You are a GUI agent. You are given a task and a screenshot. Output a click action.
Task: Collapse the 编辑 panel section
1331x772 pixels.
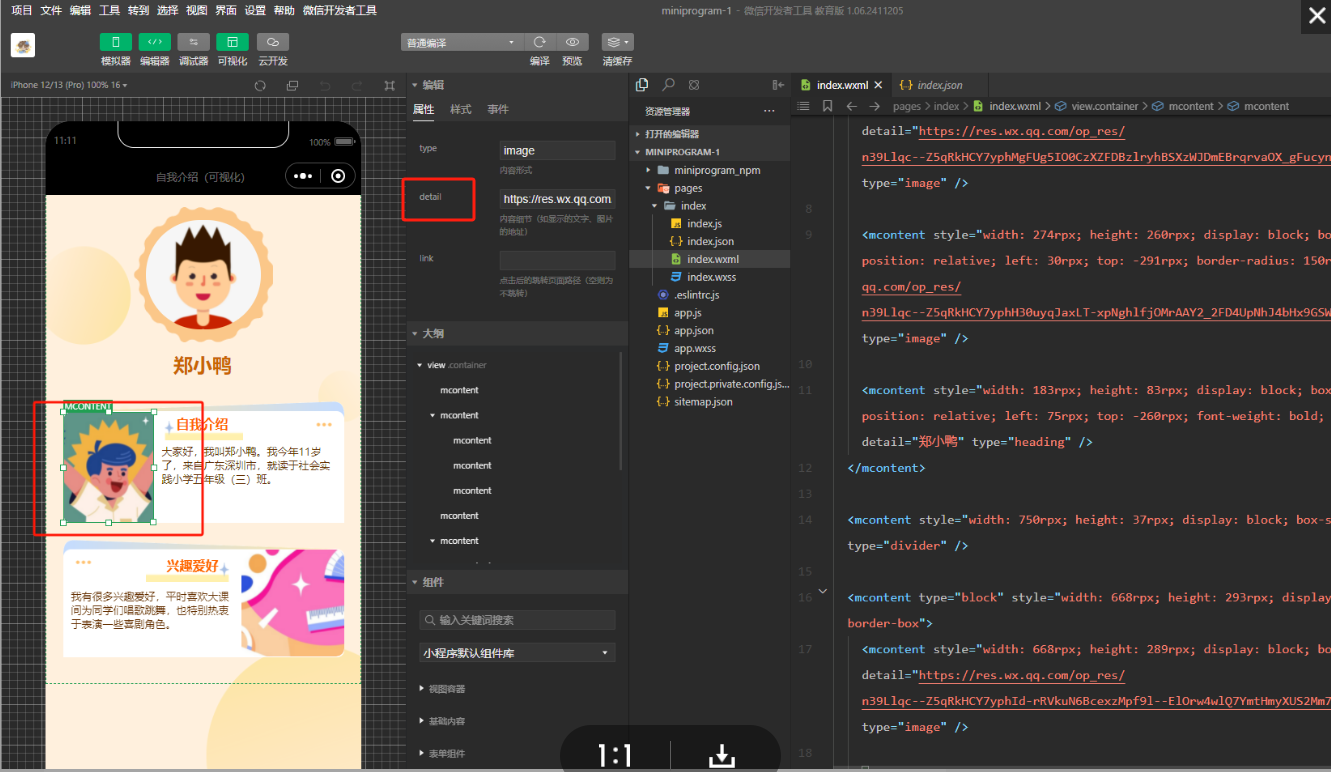[x=414, y=85]
